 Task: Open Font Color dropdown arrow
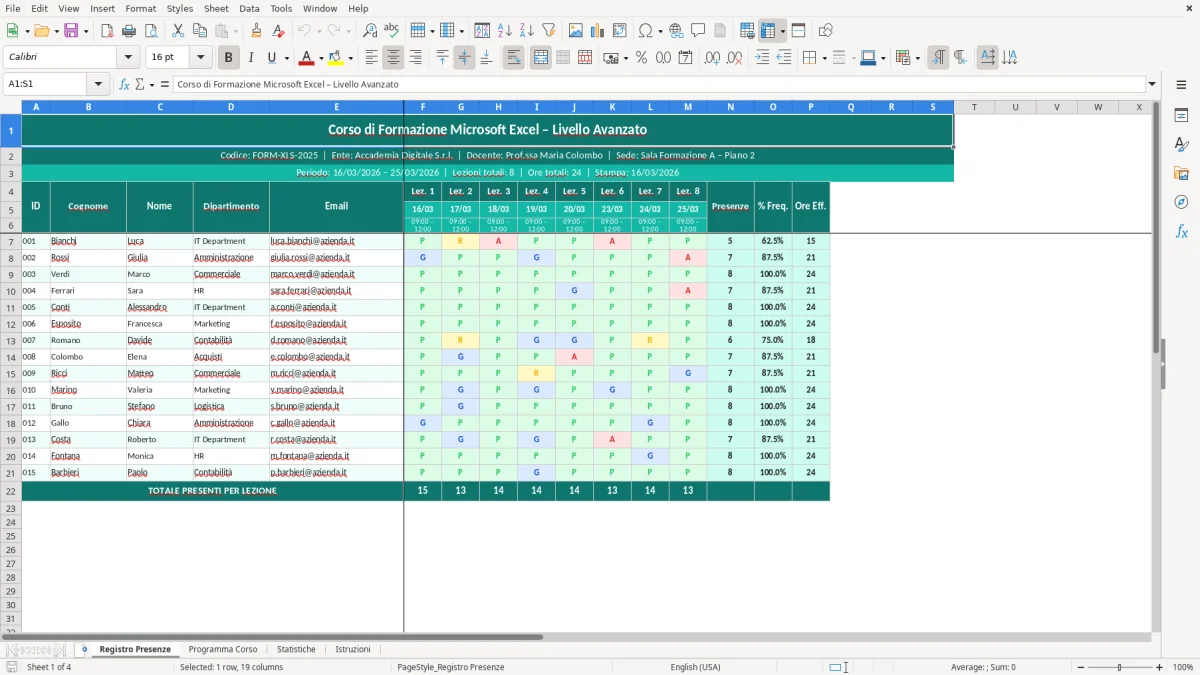coord(322,58)
